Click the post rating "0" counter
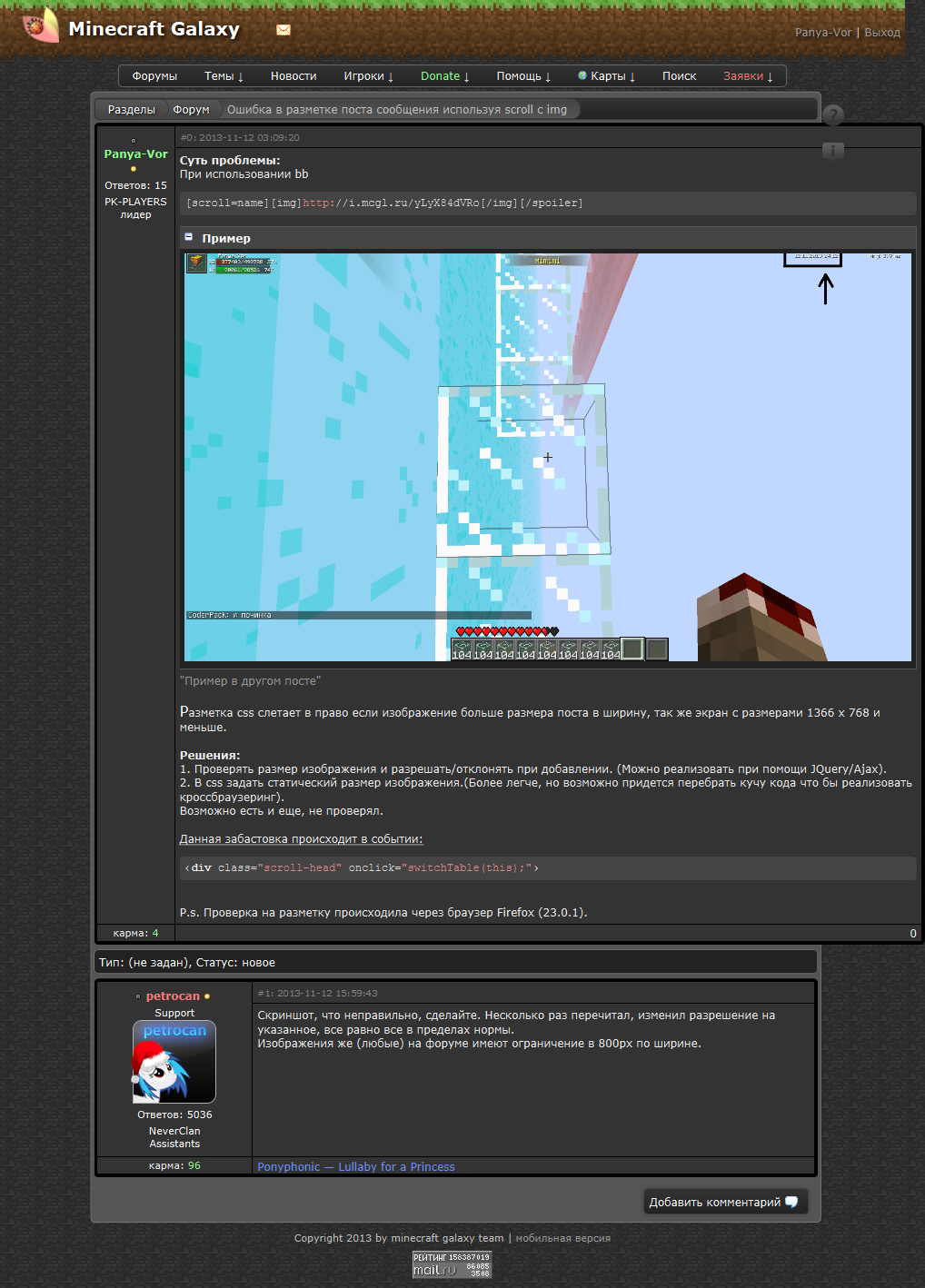The image size is (925, 1288). (x=913, y=934)
